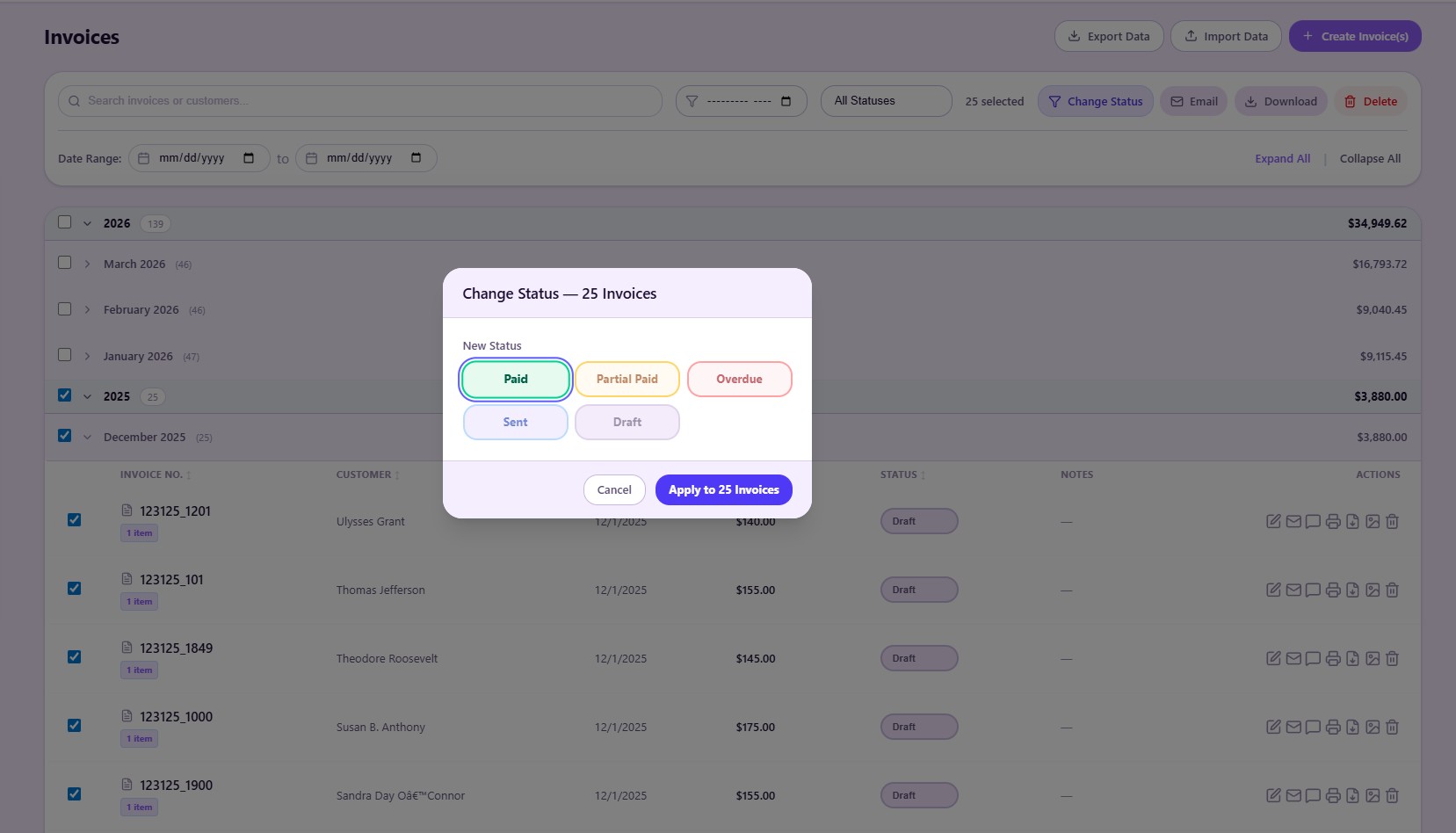Open the Create Invoice(s) button
This screenshot has width=1456, height=833.
(x=1354, y=35)
